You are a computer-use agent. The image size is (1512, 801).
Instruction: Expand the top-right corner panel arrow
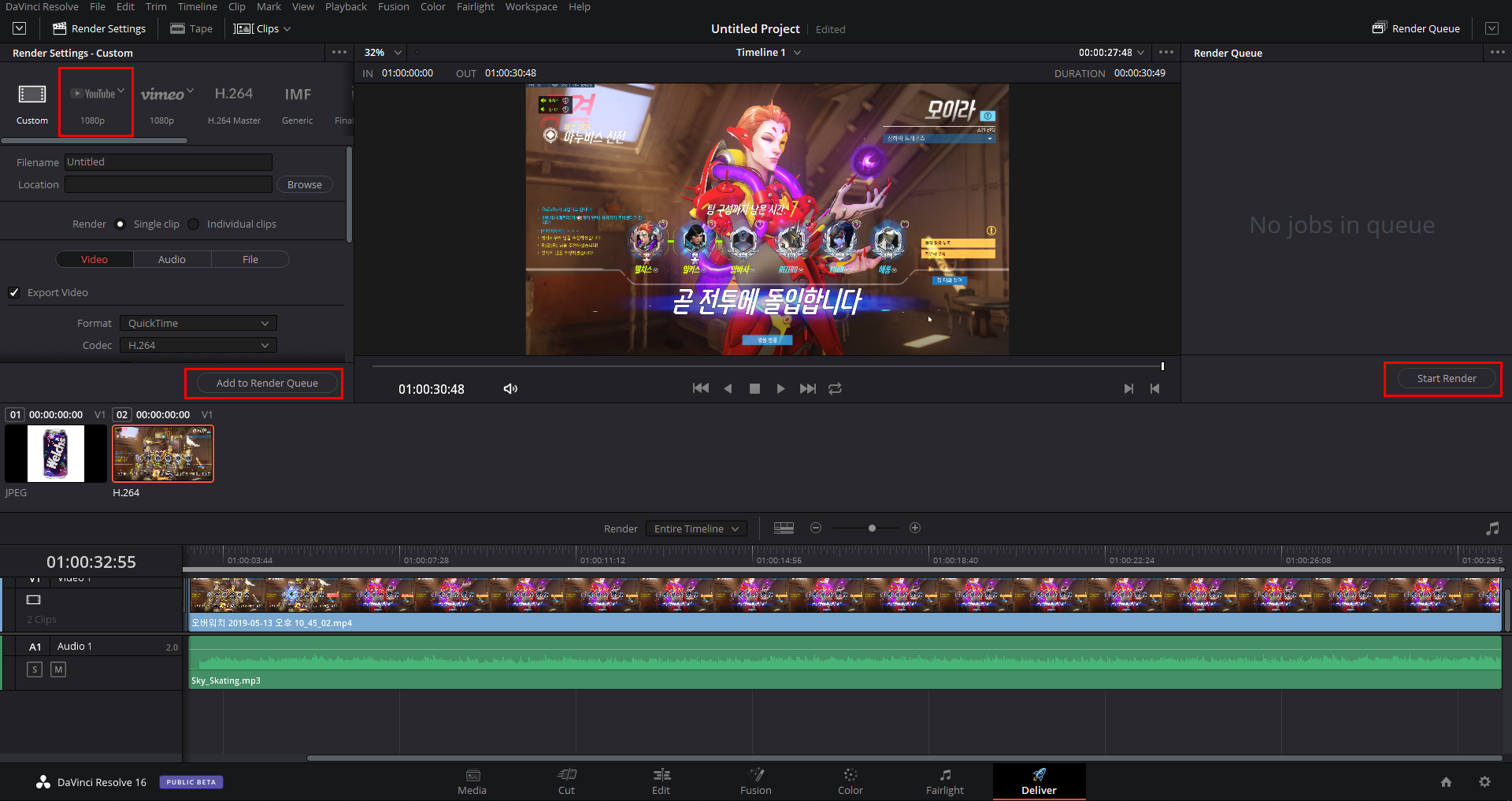click(1492, 28)
